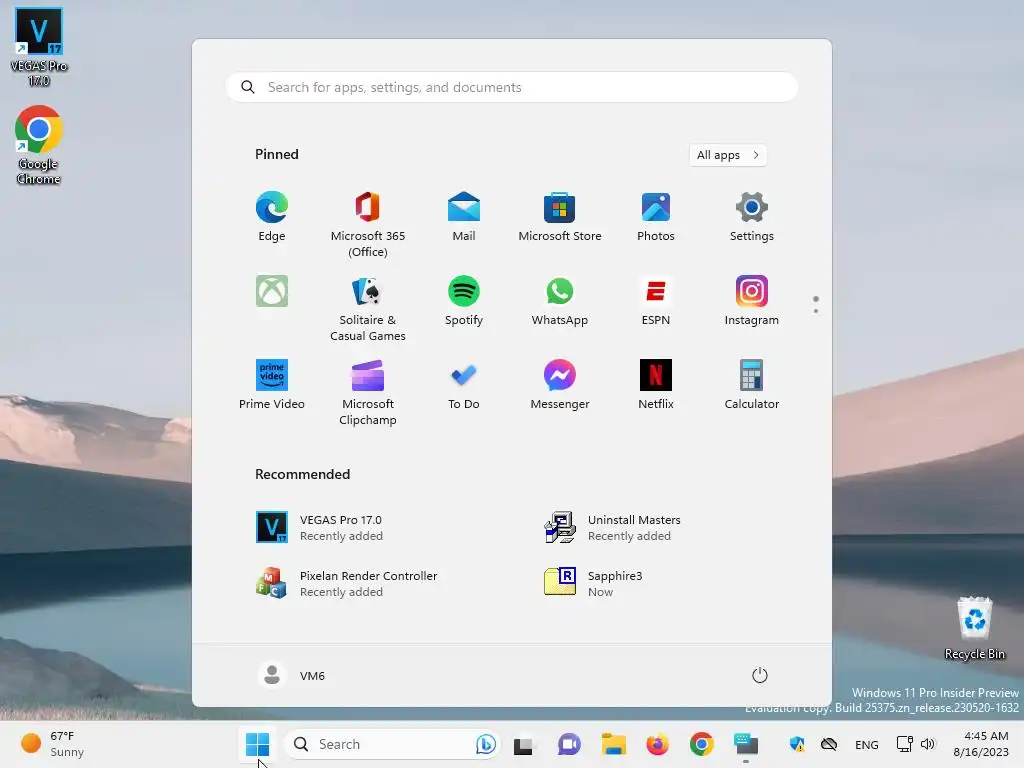Launch the Photos app
This screenshot has width=1024, height=768.
[x=656, y=217]
